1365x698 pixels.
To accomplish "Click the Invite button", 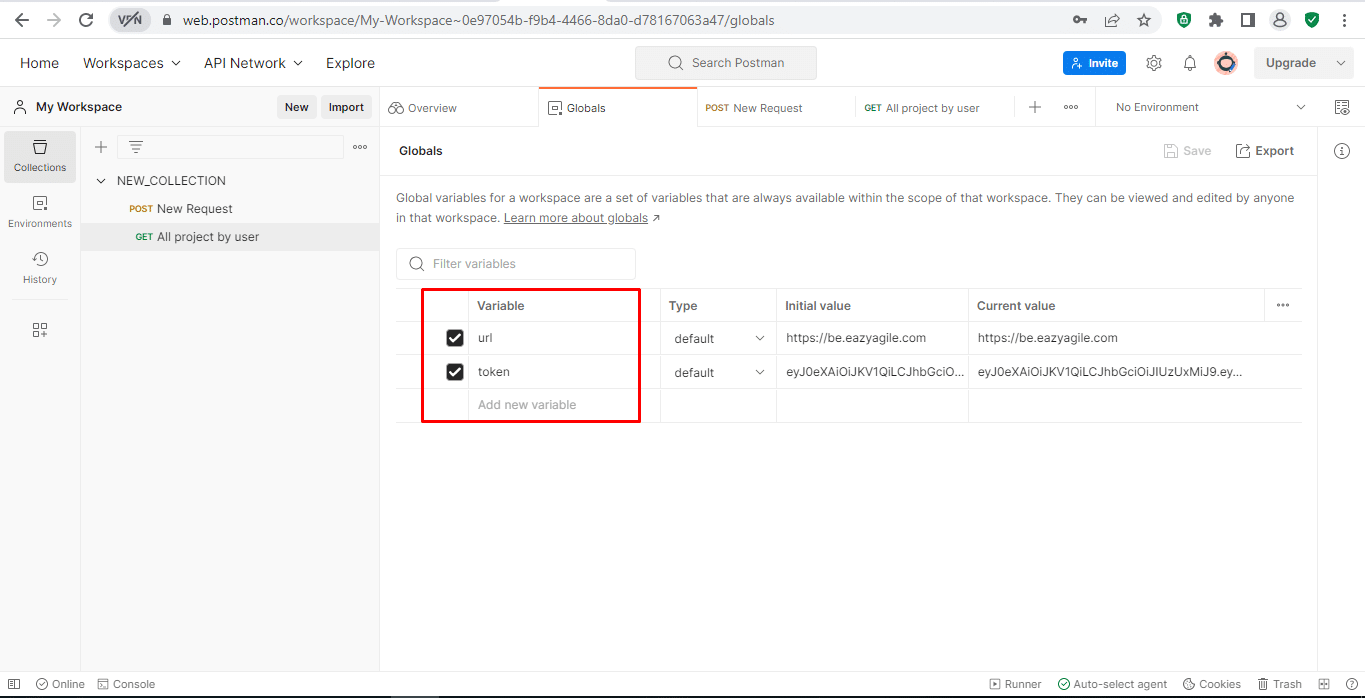I will pyautogui.click(x=1094, y=63).
